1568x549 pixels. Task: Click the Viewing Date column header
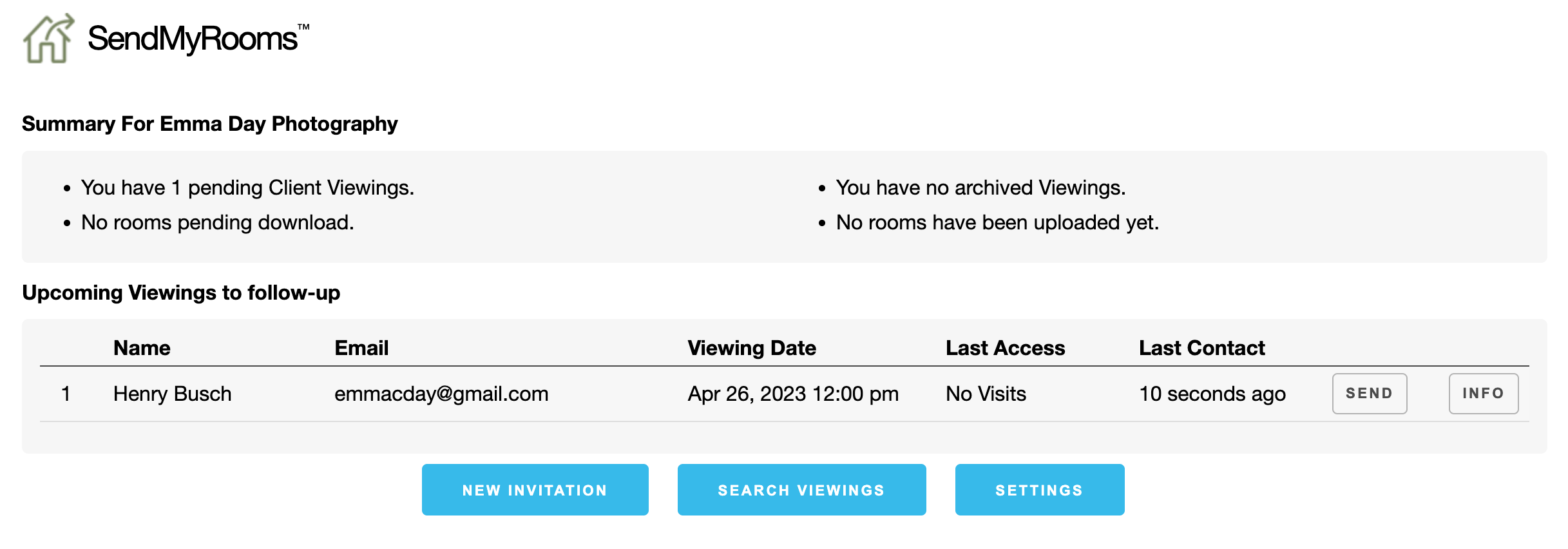coord(752,348)
